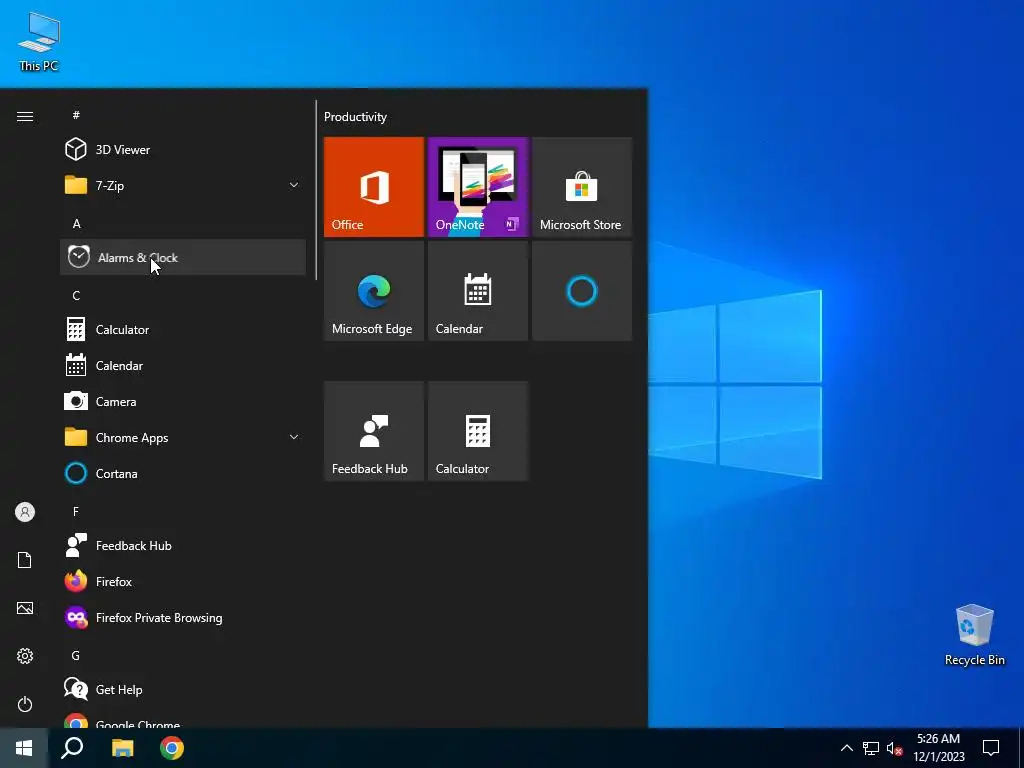Open network status tray icon
Screen dimensions: 1024x768
[x=871, y=748]
